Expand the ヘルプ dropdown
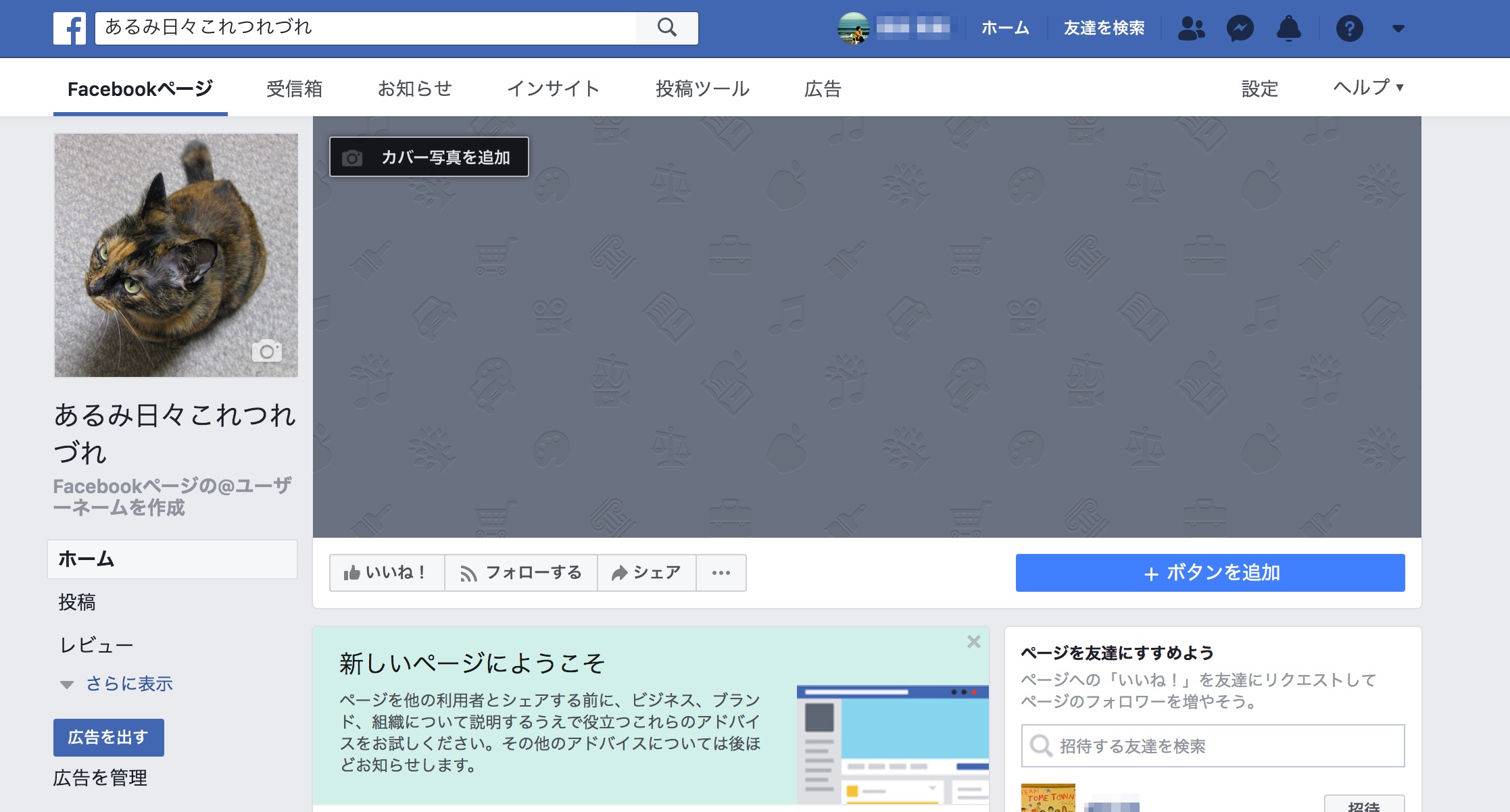This screenshot has height=812, width=1510. 1368,87
